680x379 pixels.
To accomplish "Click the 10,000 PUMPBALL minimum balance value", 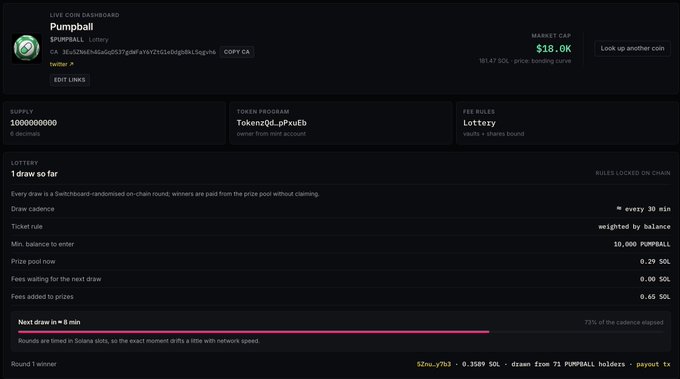I will click(x=642, y=245).
